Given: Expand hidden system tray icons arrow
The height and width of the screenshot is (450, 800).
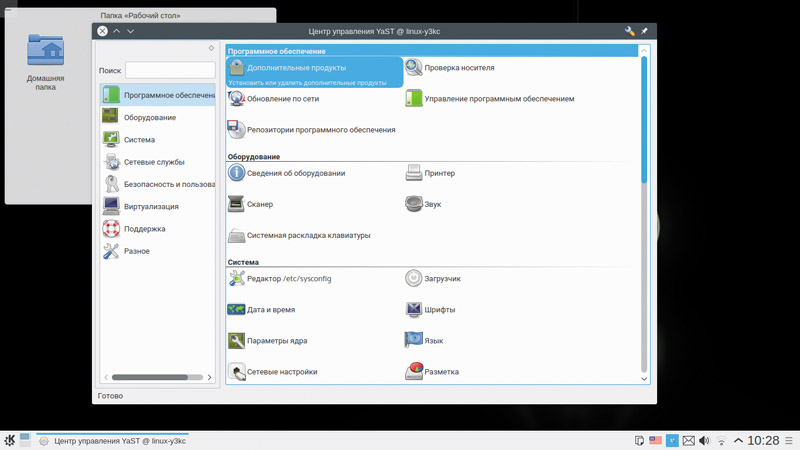Looking at the screenshot, I should (x=738, y=440).
